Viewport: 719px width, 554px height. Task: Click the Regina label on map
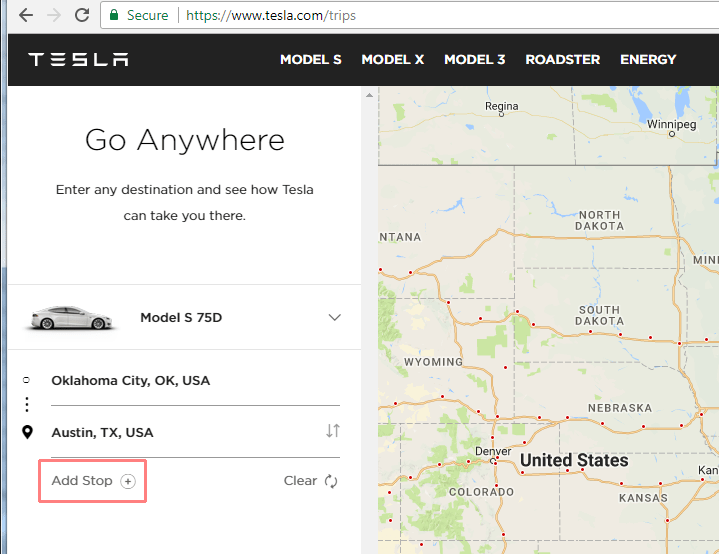coord(502,106)
